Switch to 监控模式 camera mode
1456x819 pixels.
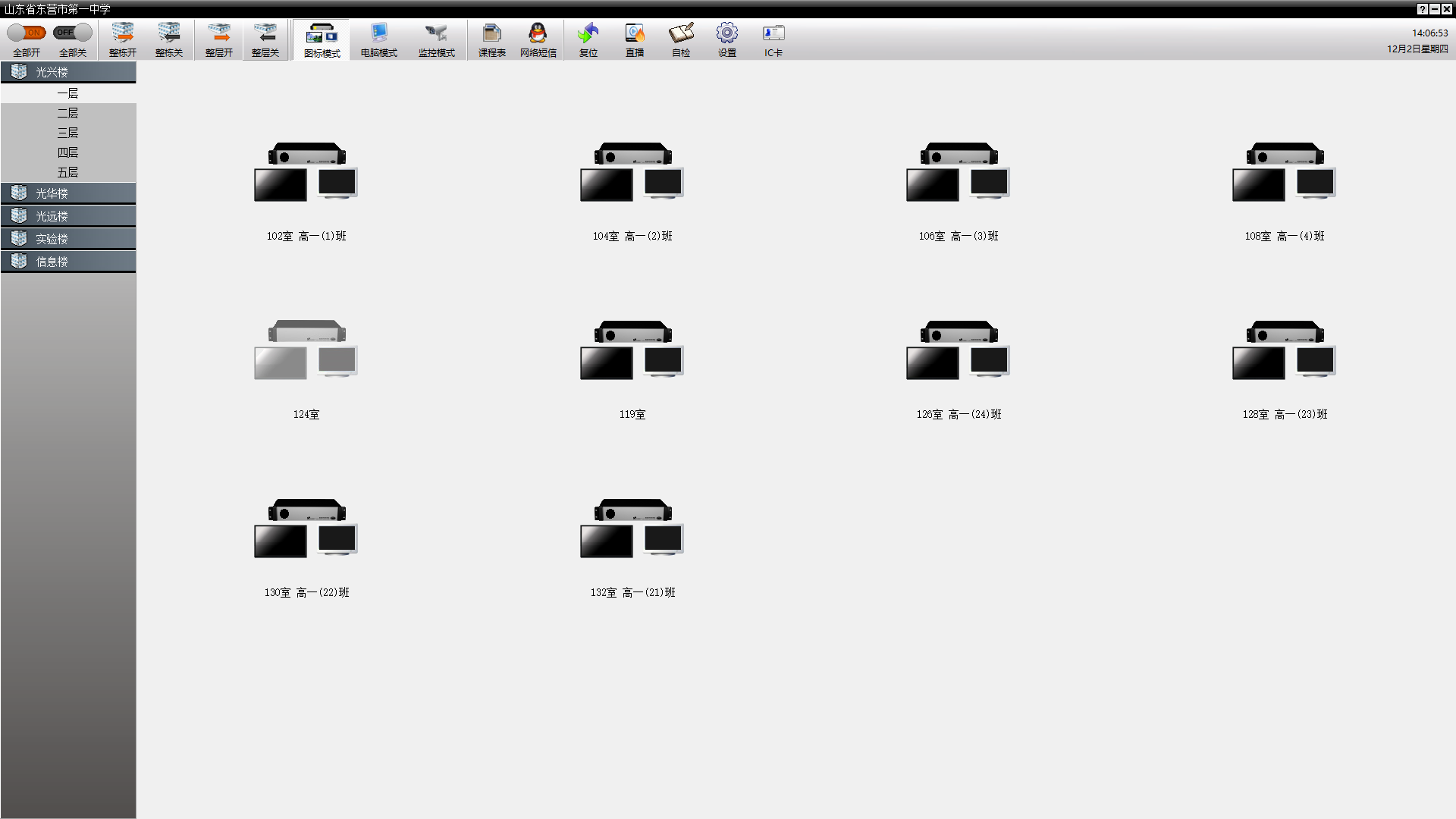tap(436, 34)
